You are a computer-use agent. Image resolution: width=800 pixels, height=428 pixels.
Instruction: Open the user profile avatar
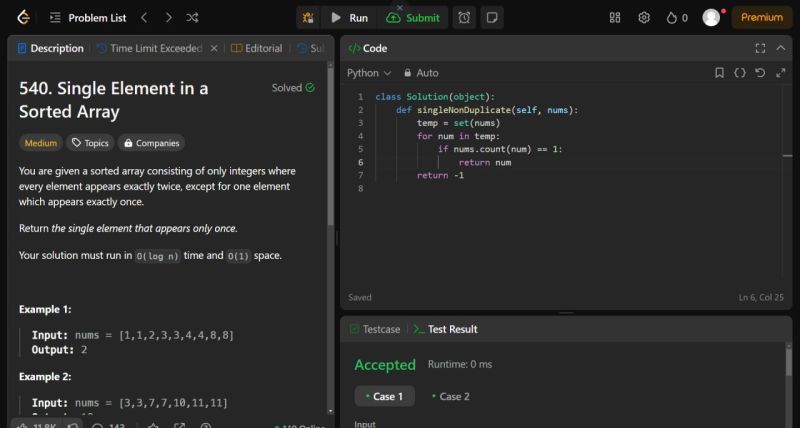pyautogui.click(x=711, y=18)
